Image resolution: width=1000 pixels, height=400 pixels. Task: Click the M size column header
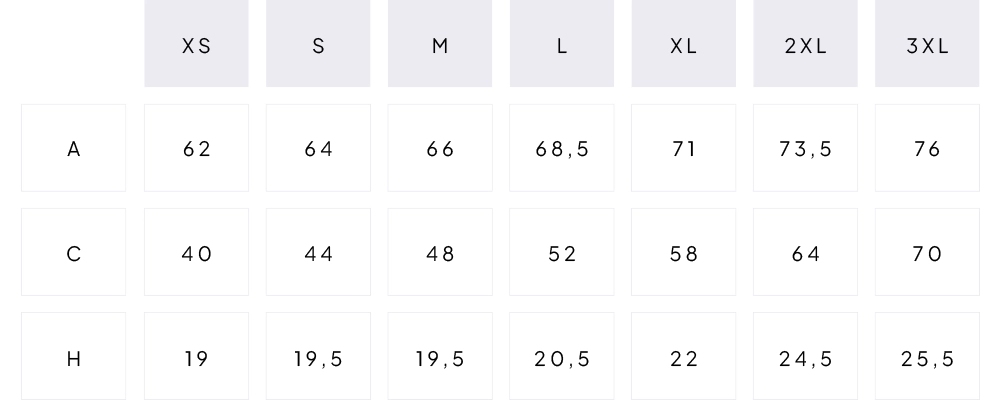click(x=440, y=45)
